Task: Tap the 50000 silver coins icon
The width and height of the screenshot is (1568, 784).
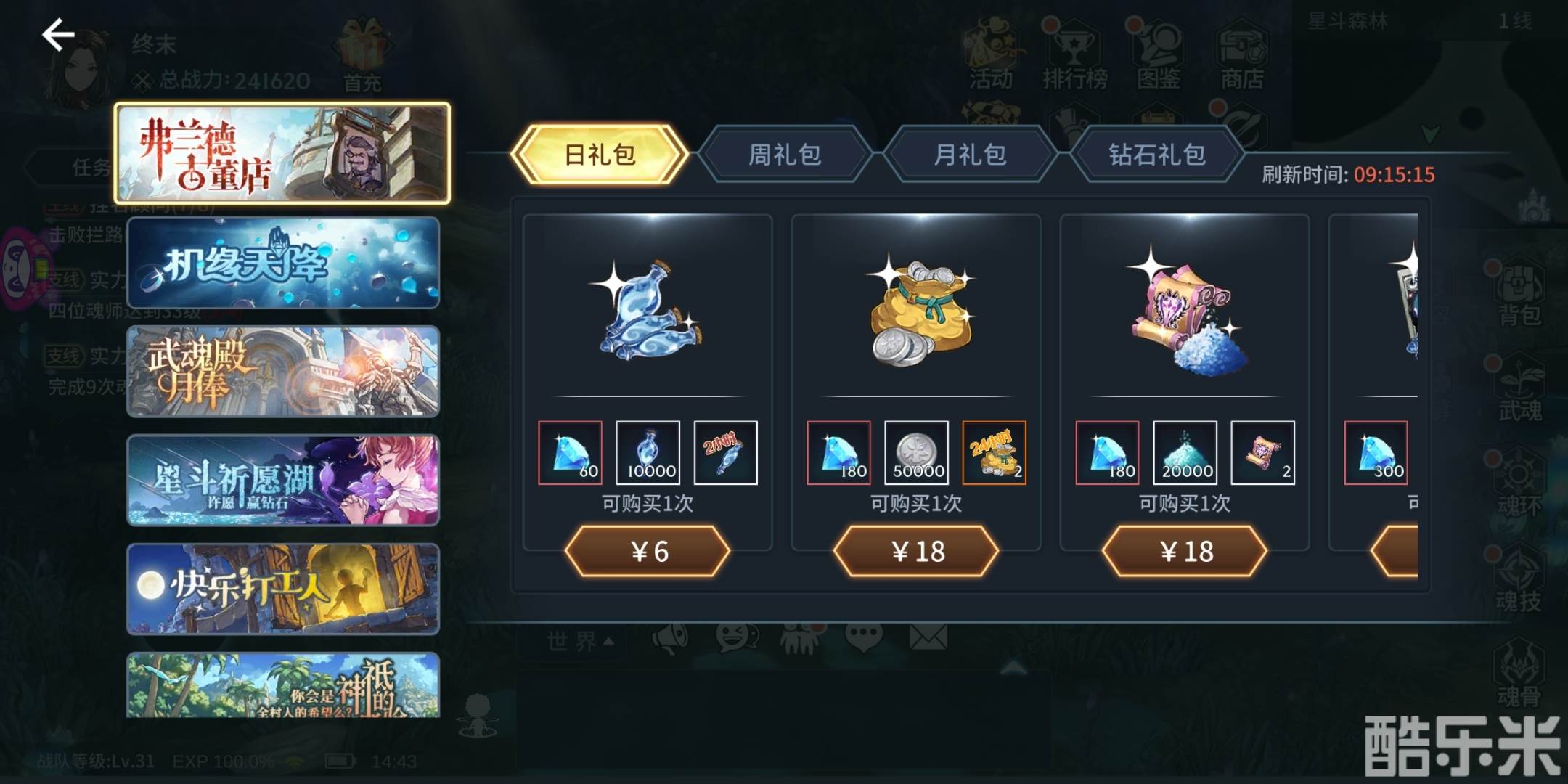Action: coord(917,452)
